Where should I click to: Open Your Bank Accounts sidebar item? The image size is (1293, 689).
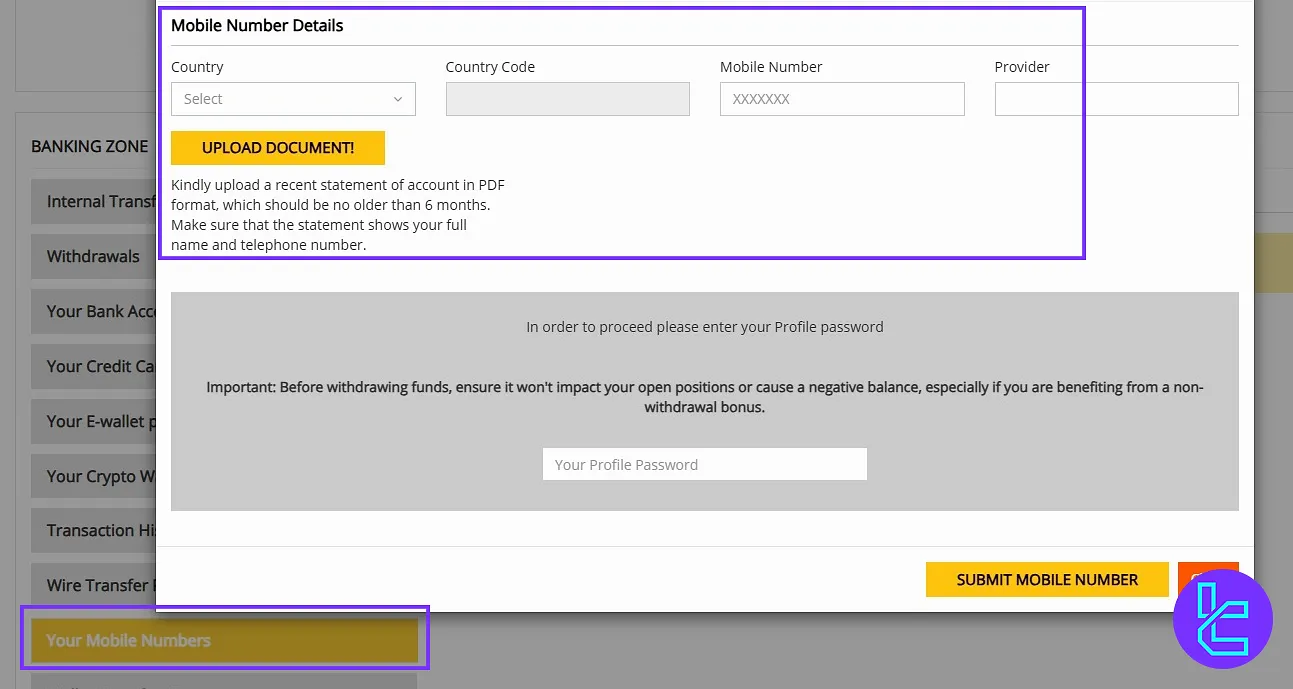point(94,311)
